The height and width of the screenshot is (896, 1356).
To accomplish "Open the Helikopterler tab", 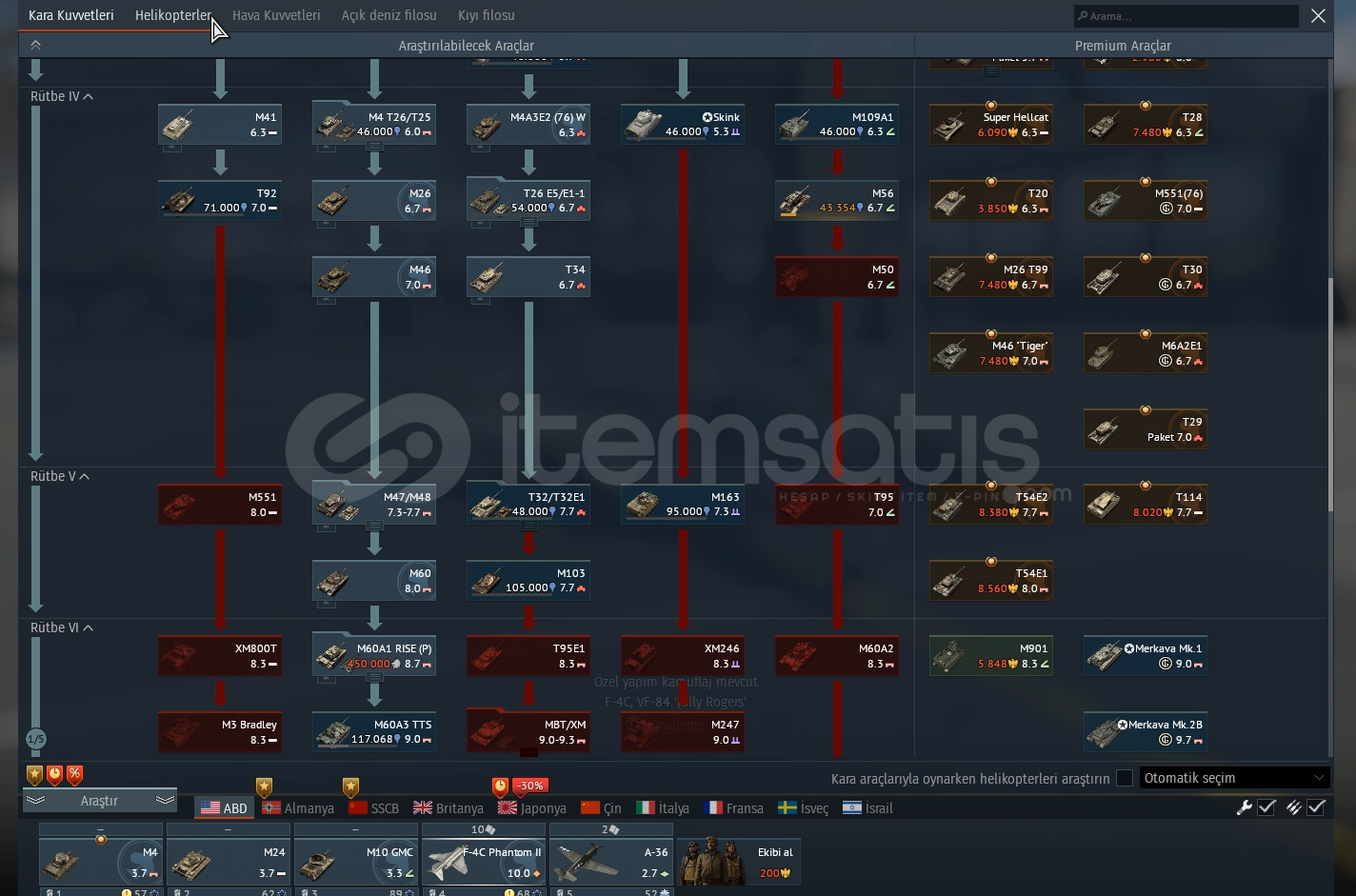I will point(173,15).
